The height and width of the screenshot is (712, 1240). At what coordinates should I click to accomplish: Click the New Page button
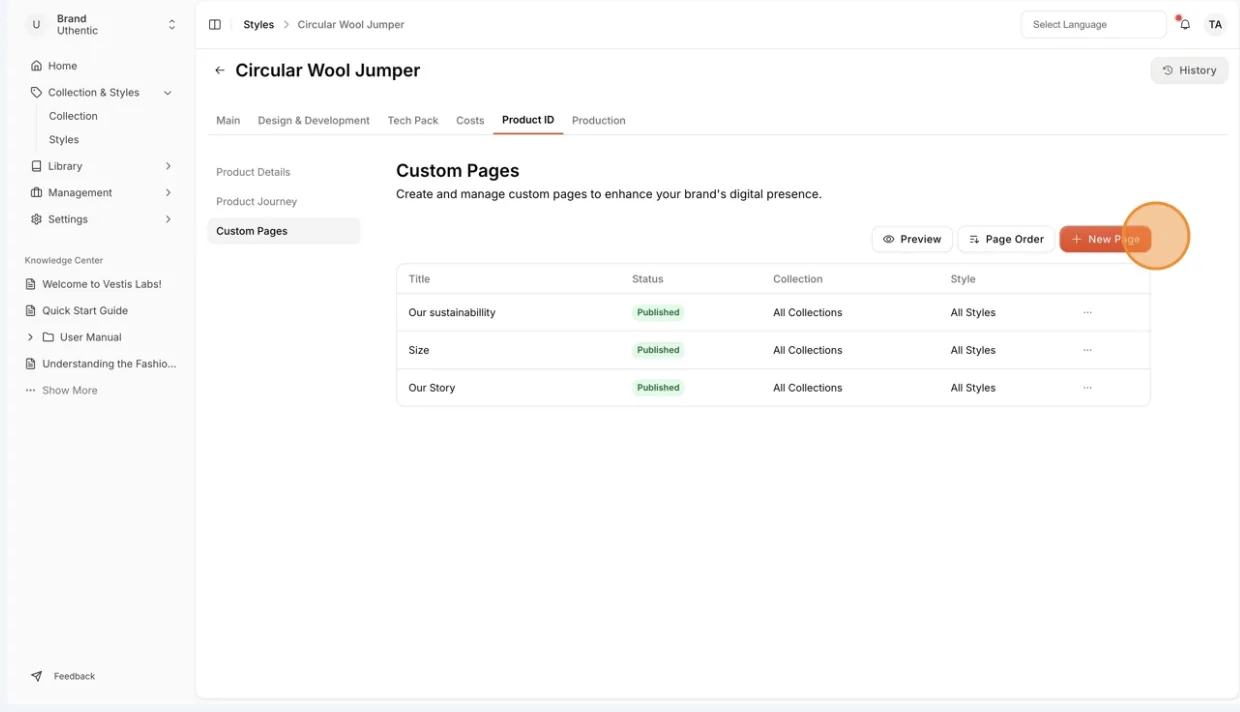pyautogui.click(x=1105, y=239)
